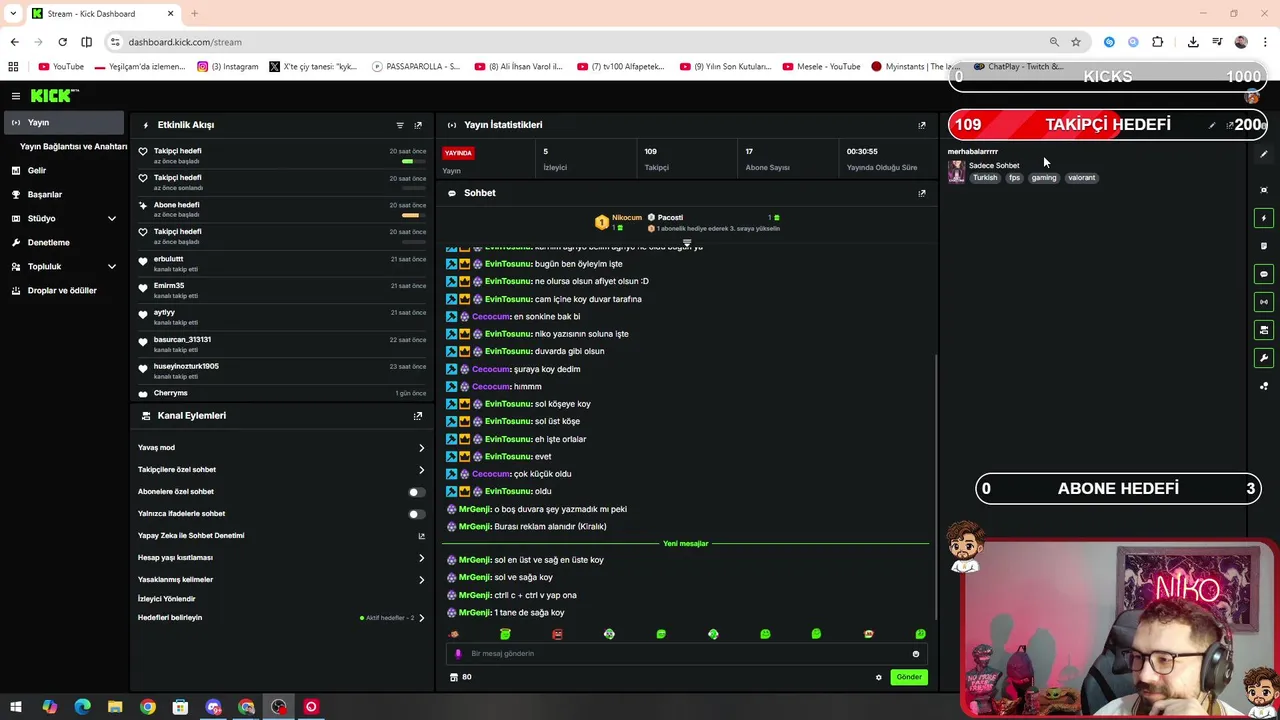The height and width of the screenshot is (720, 1280).
Task: Open Windows Start menu
Action: pos(16,707)
